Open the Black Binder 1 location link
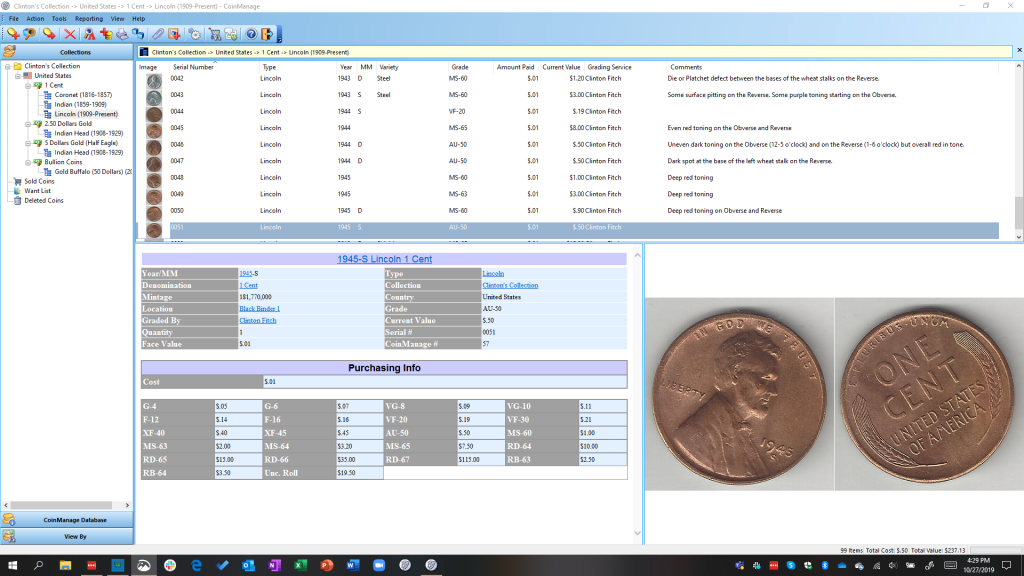 (x=259, y=309)
